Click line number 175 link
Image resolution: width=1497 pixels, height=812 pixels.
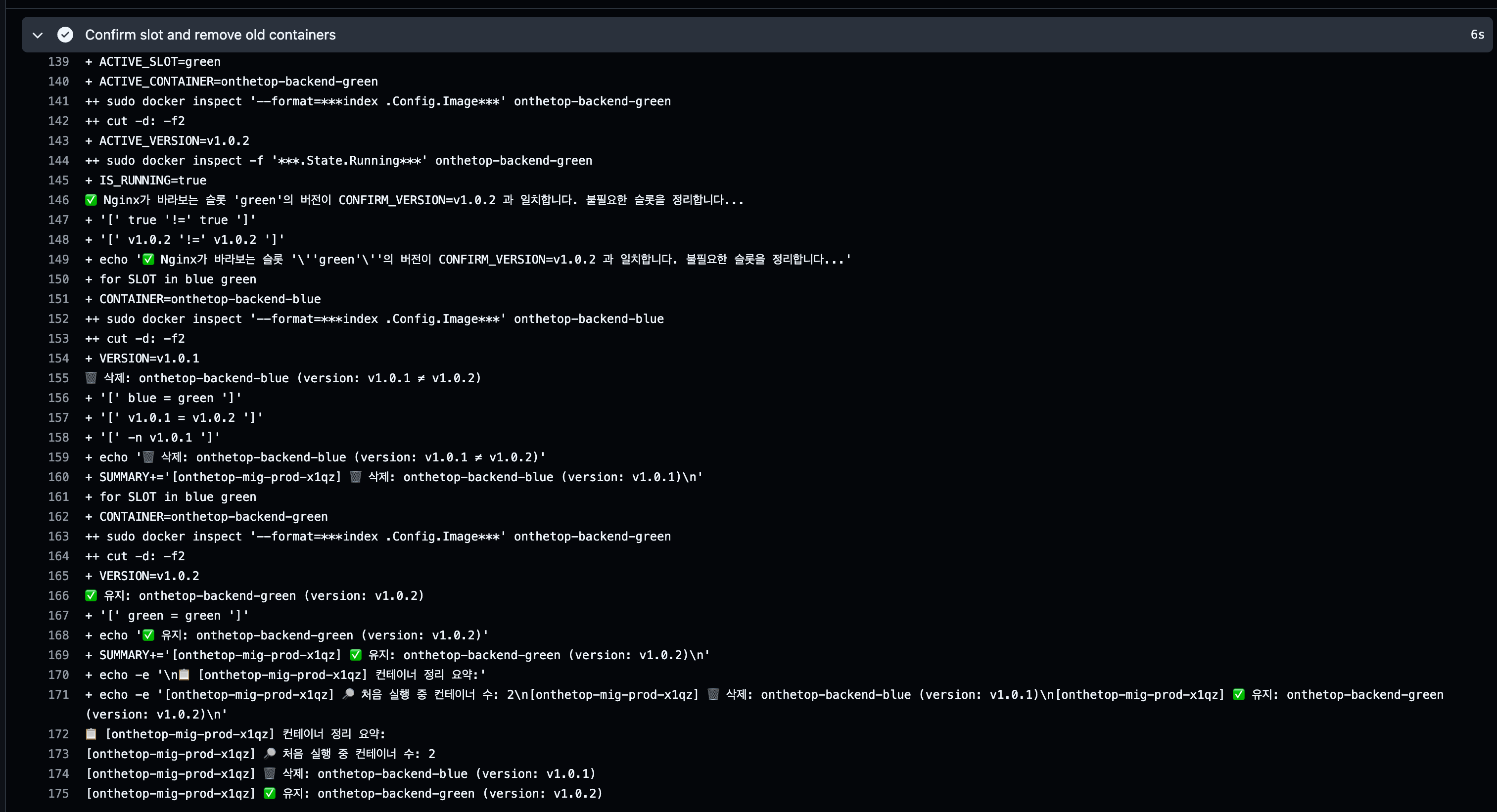[x=58, y=793]
